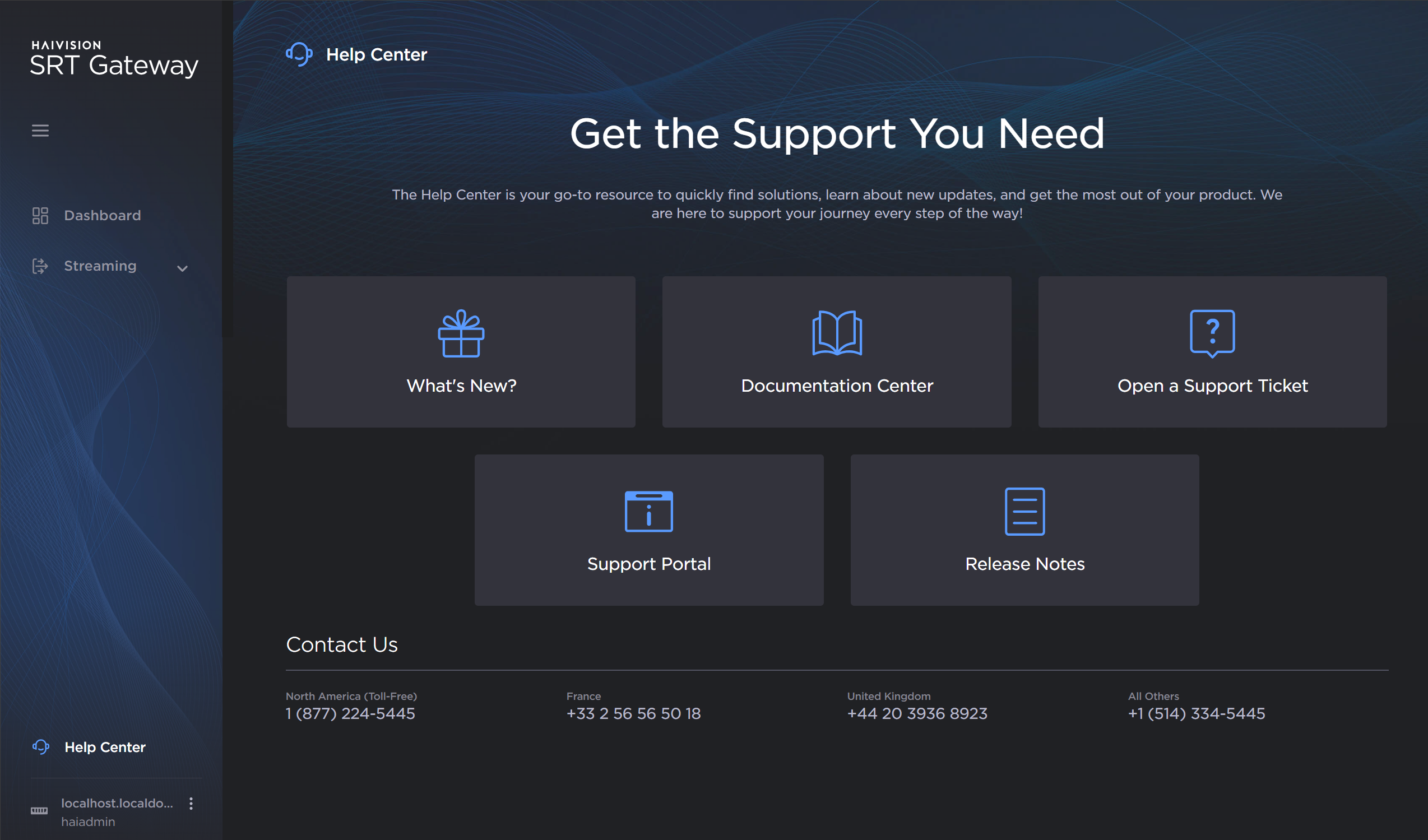Viewport: 1428px width, 840px height.
Task: Select the Streaming sidebar icon
Action: (x=40, y=266)
